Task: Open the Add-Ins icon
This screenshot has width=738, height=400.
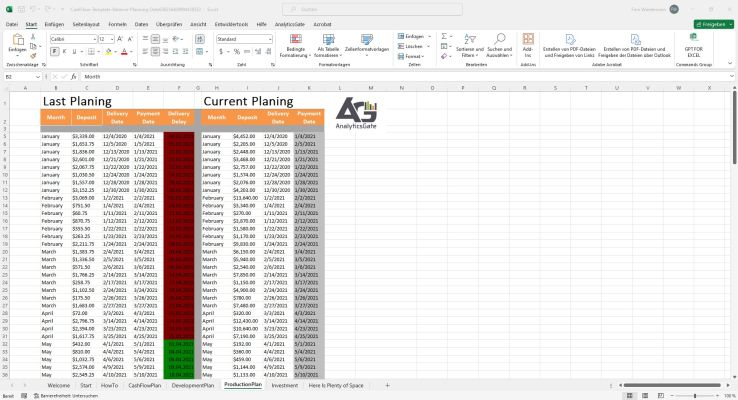Action: 528,40
